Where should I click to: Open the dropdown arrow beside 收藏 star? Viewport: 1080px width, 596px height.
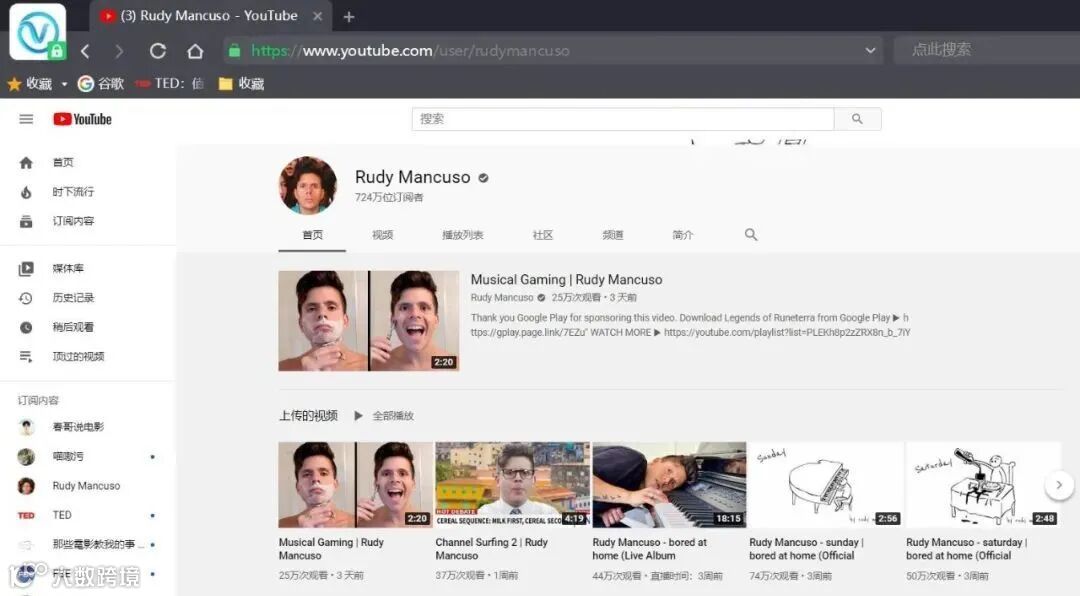point(64,84)
